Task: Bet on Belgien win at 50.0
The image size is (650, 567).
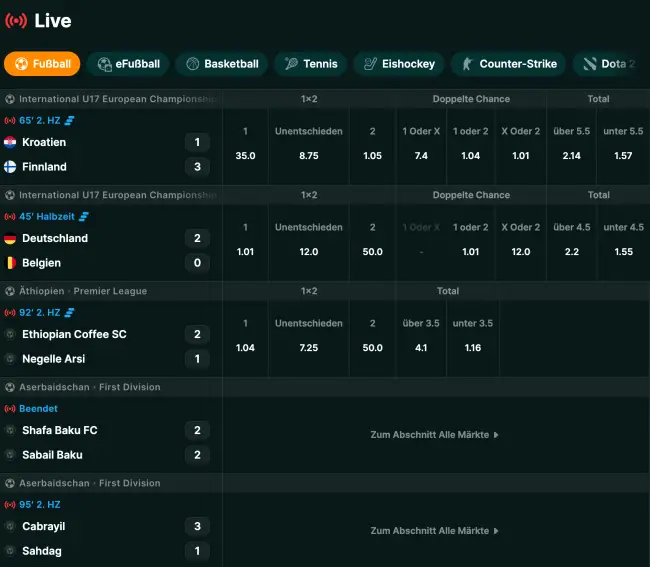Action: 373,243
